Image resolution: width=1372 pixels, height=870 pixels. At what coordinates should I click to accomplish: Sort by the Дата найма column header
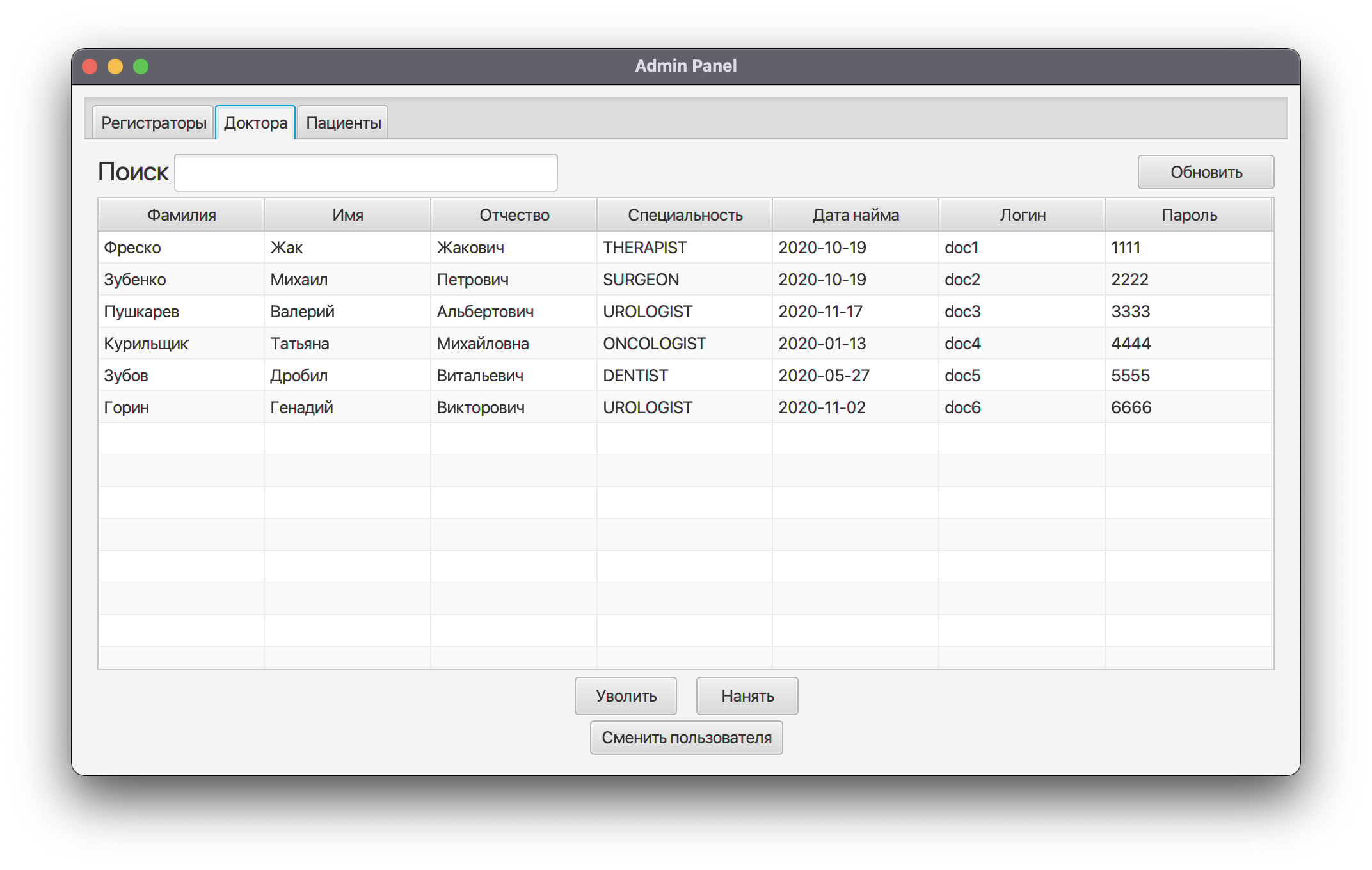(856, 215)
